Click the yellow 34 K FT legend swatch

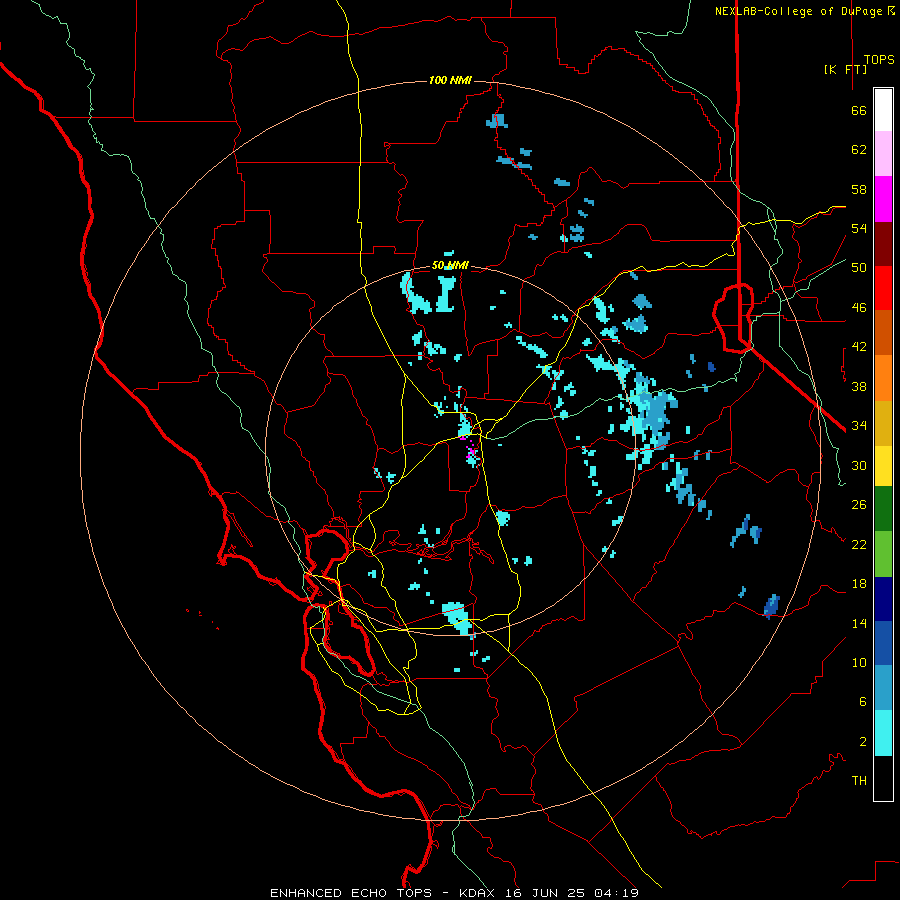coord(883,466)
